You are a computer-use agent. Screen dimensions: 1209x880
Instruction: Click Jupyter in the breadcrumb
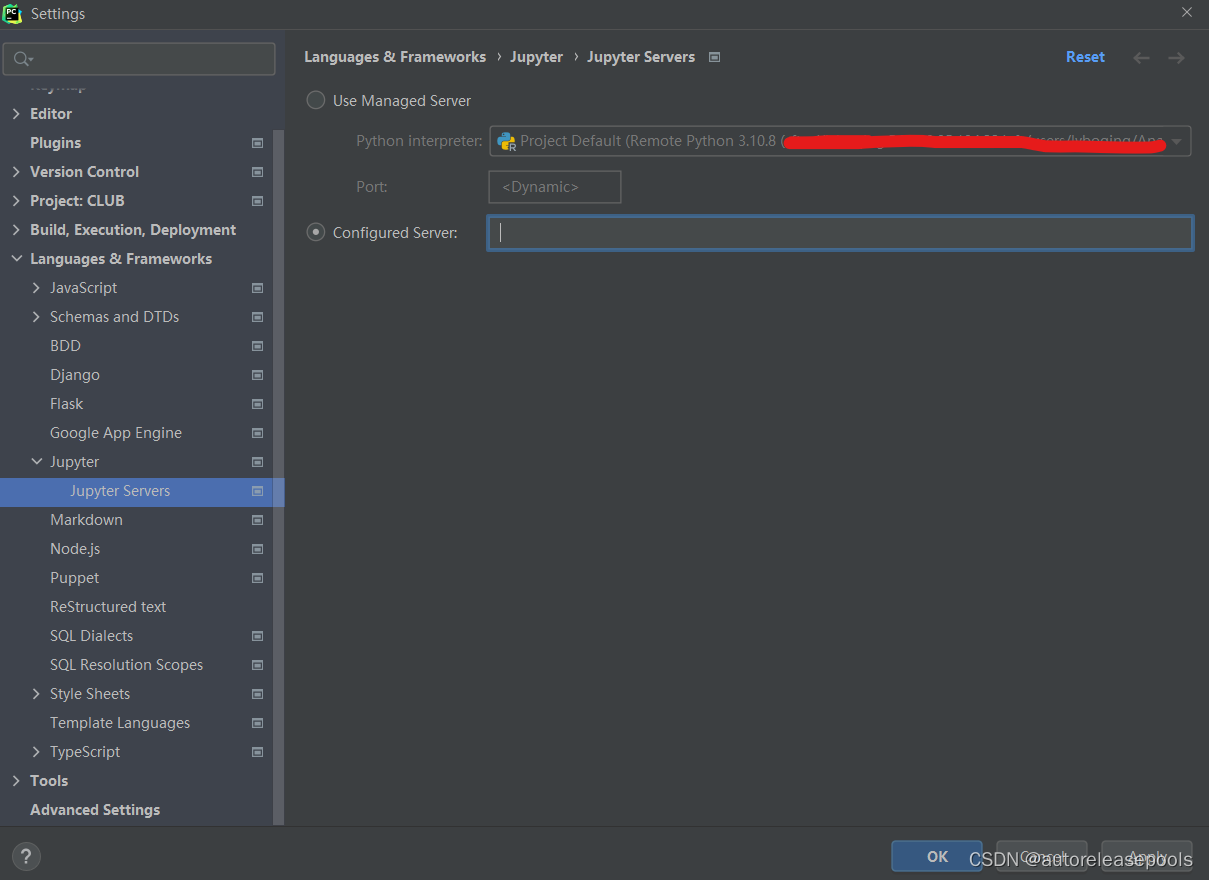click(x=536, y=57)
